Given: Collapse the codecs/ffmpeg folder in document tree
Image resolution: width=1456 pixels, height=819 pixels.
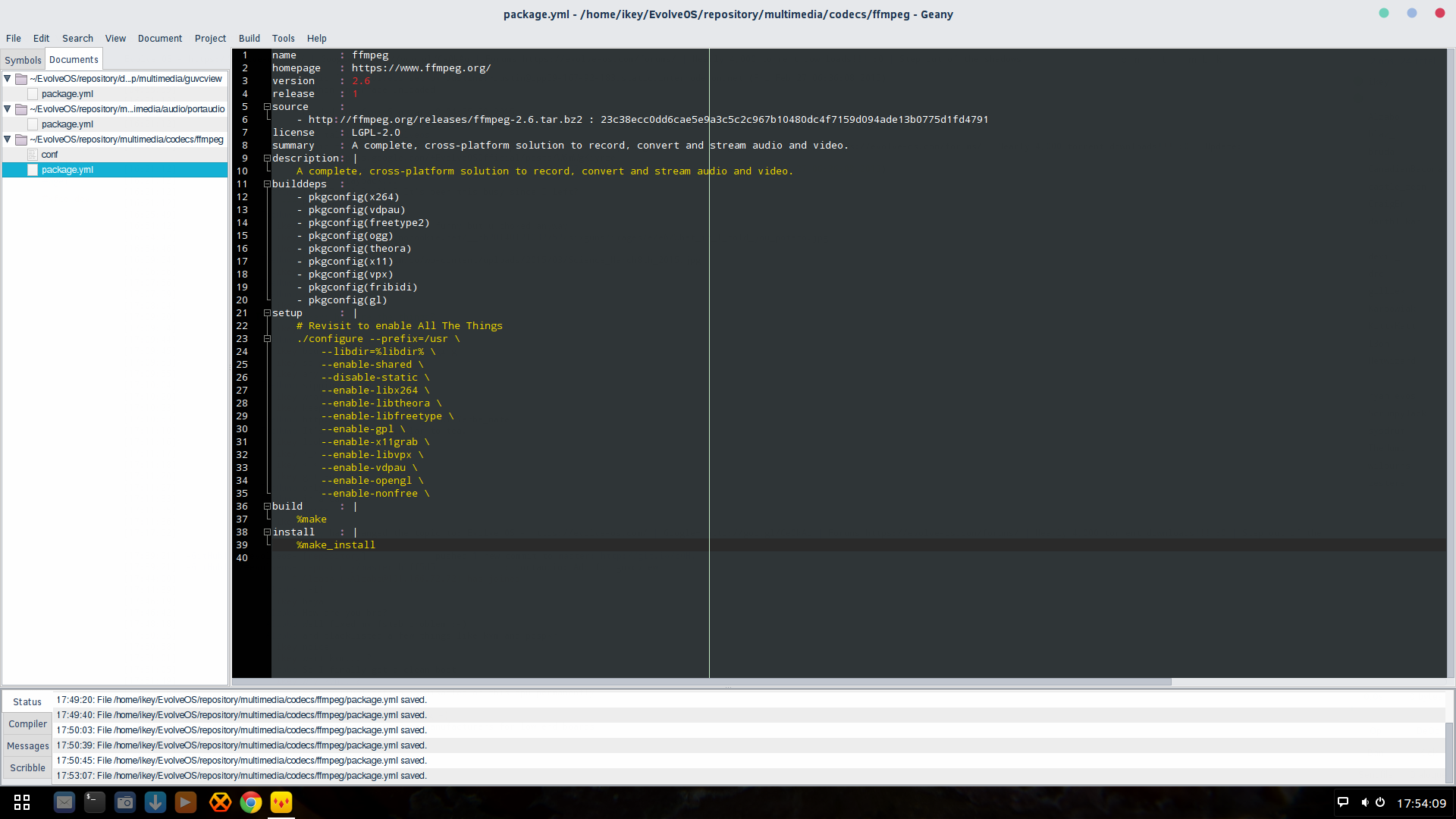Looking at the screenshot, I should tap(8, 139).
